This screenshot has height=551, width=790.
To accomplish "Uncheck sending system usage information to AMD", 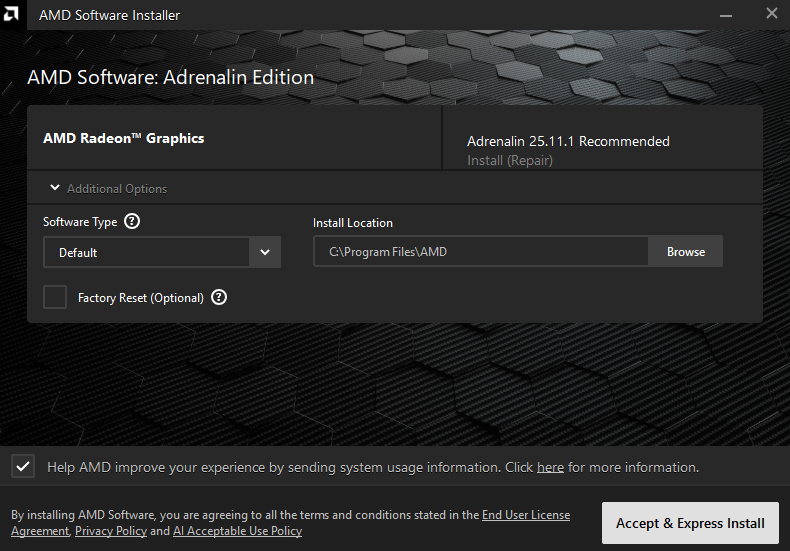I will 23,466.
